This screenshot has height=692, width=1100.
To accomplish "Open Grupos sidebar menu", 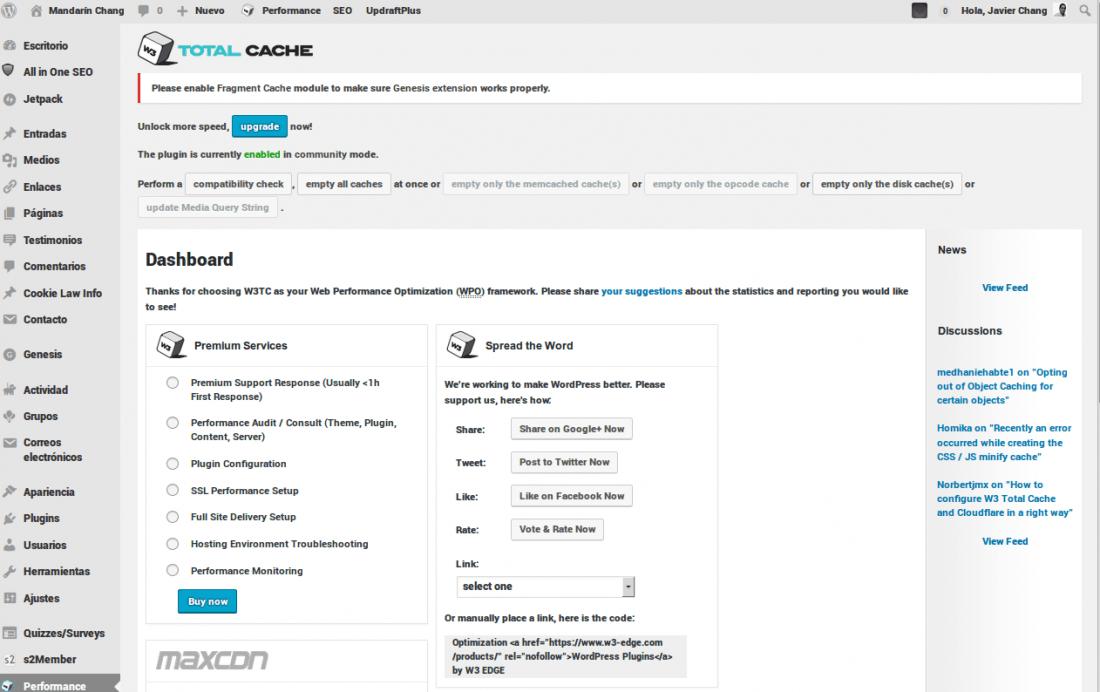I will (x=41, y=416).
